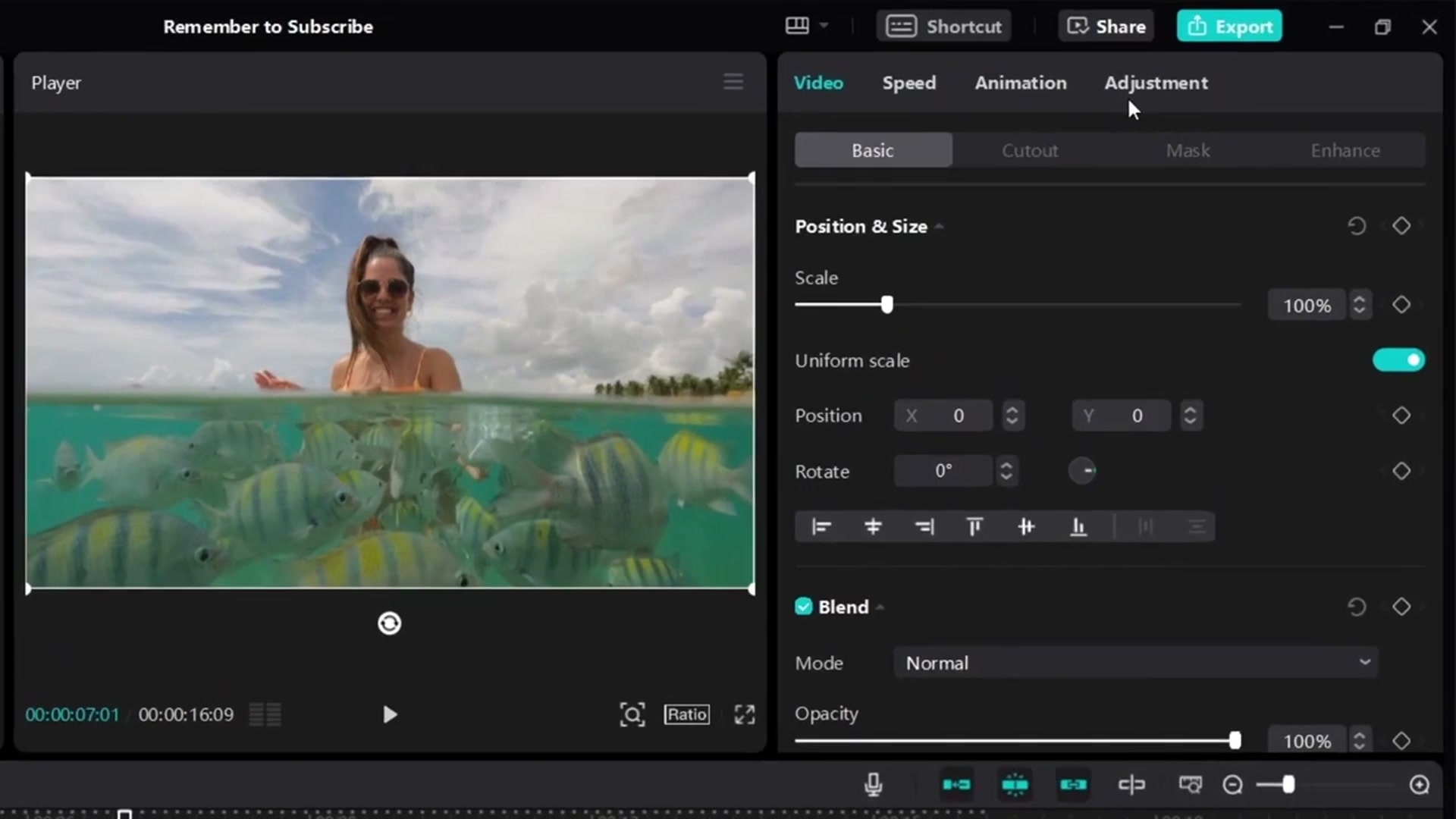
Task: Open the Player panel menu icon
Action: click(733, 82)
